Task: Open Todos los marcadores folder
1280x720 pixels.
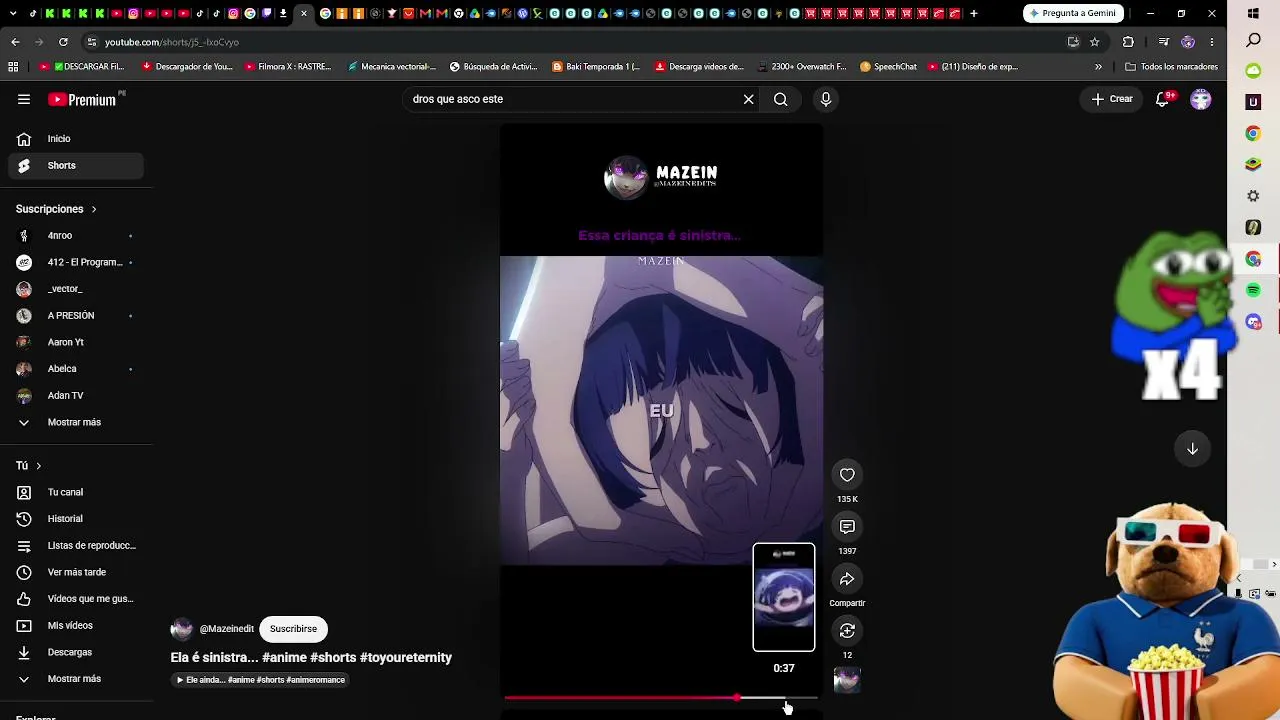Action: coord(1171,67)
